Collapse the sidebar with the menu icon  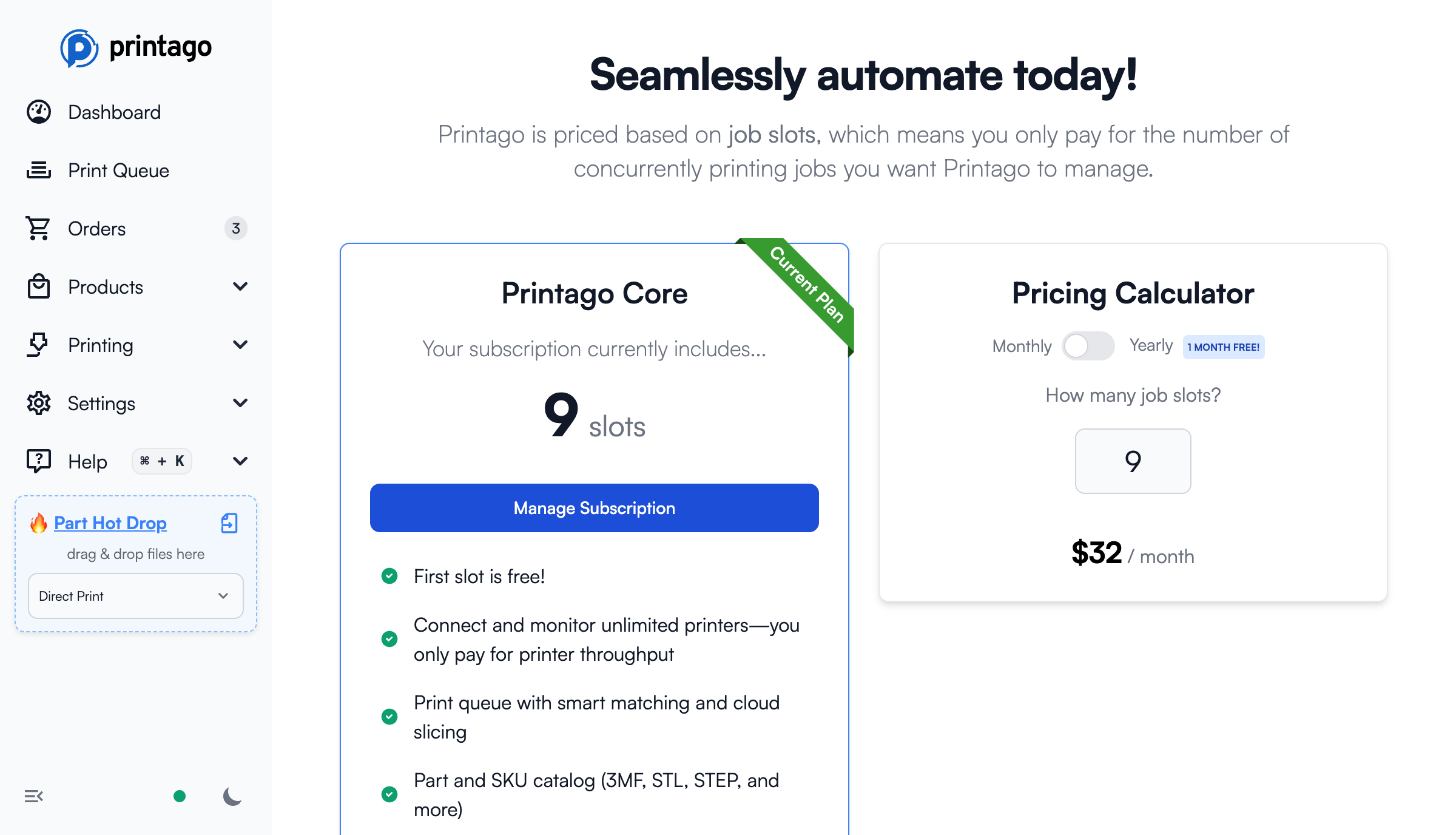click(x=34, y=796)
